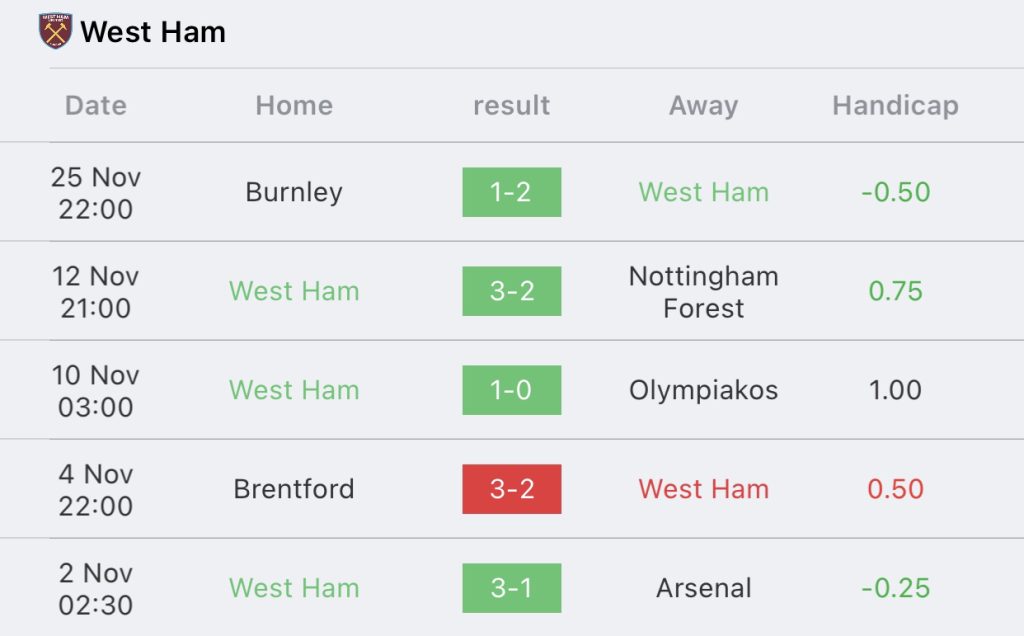Select the 25 Nov 22:00 match date
The width and height of the screenshot is (1024, 636).
point(96,192)
